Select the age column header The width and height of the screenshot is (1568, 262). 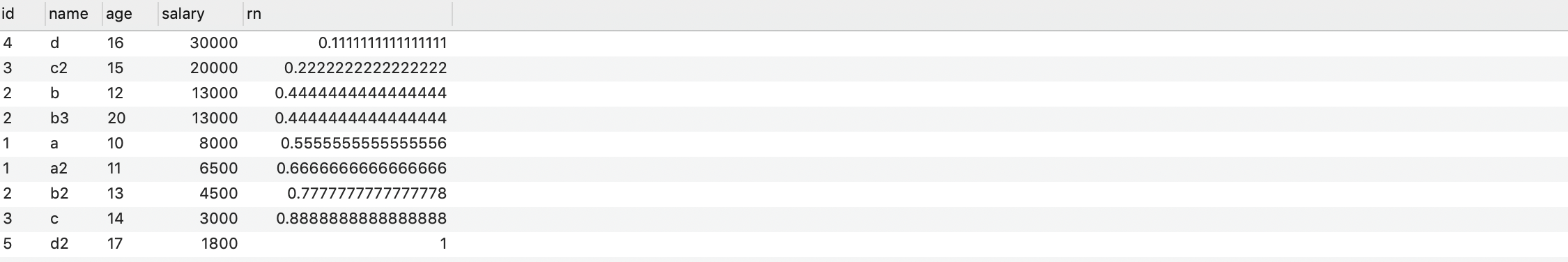pyautogui.click(x=130, y=14)
